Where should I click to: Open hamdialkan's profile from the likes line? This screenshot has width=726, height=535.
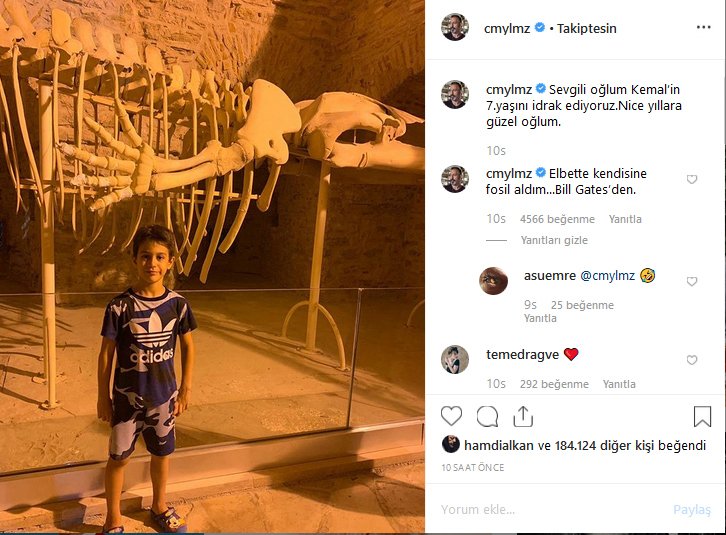point(499,446)
